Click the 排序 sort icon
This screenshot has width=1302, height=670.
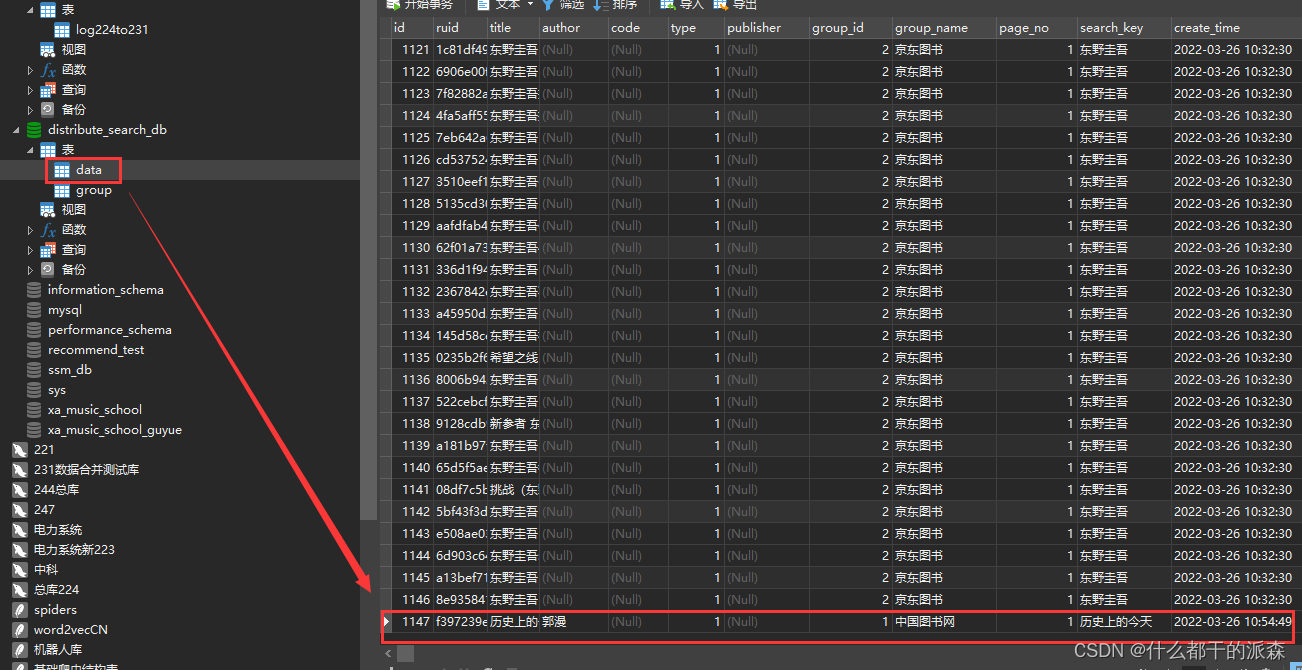point(601,5)
